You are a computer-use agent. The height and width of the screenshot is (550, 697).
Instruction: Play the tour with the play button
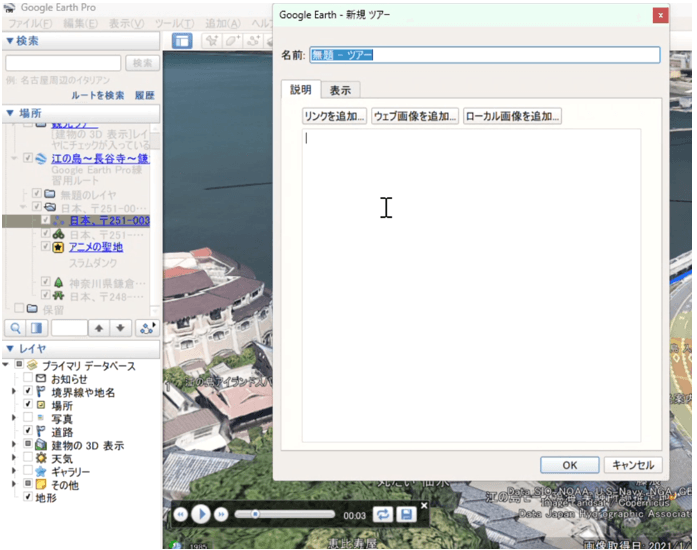[202, 514]
